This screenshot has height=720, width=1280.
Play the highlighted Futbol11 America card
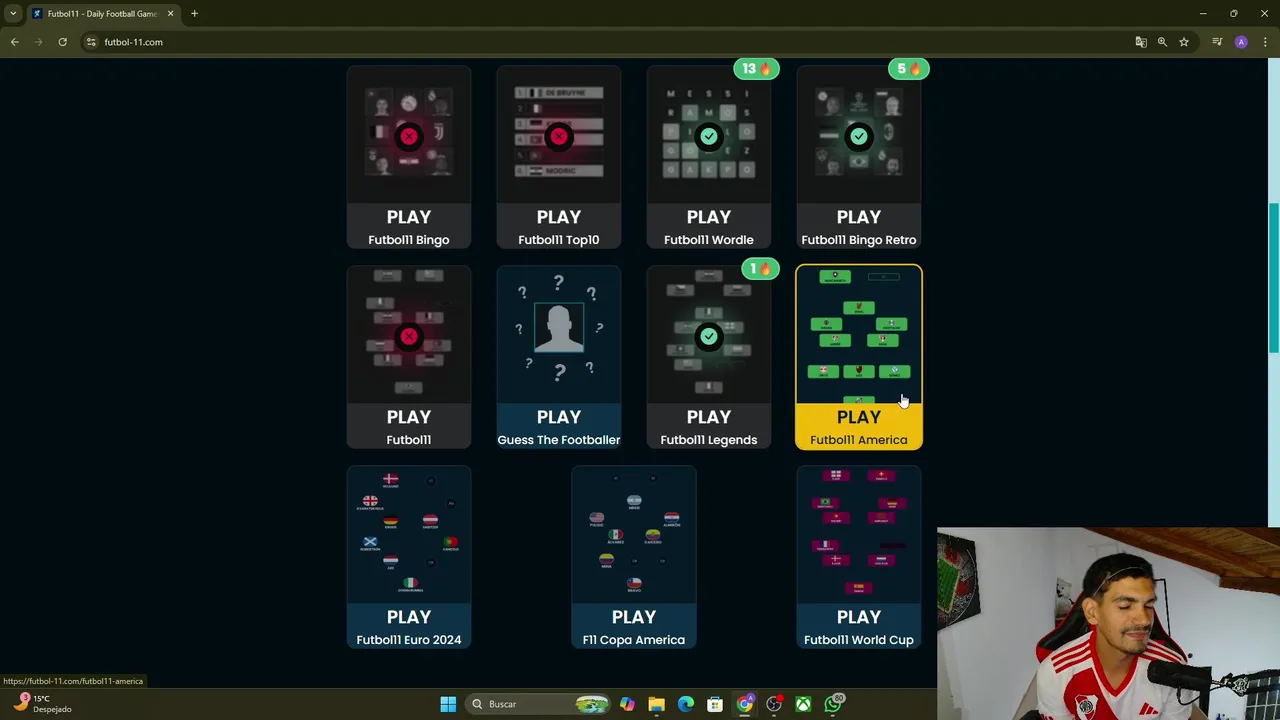(x=859, y=357)
